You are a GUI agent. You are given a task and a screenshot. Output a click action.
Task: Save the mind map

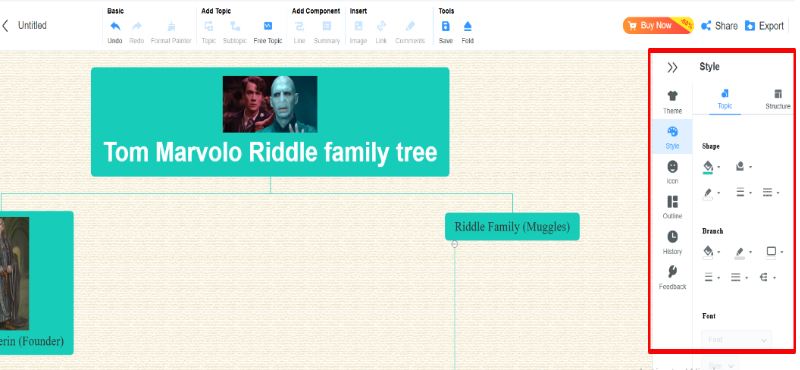[445, 32]
